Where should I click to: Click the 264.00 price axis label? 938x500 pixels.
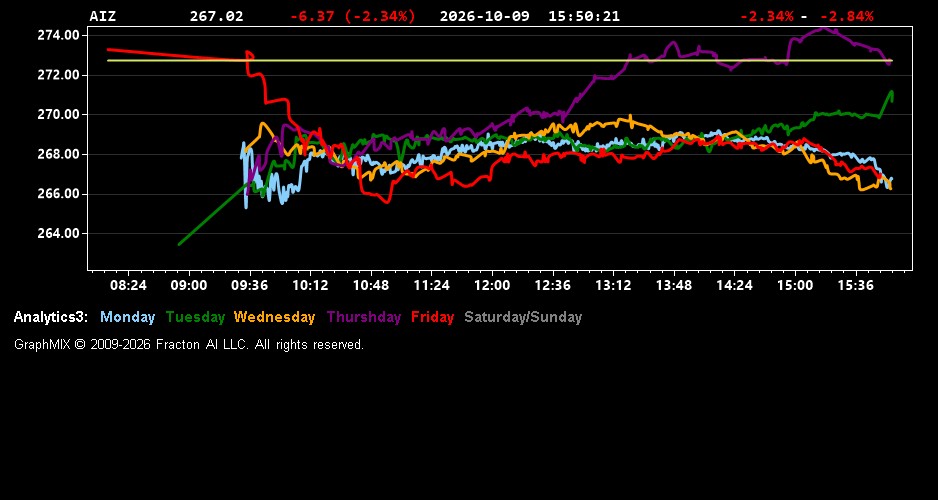tap(58, 234)
